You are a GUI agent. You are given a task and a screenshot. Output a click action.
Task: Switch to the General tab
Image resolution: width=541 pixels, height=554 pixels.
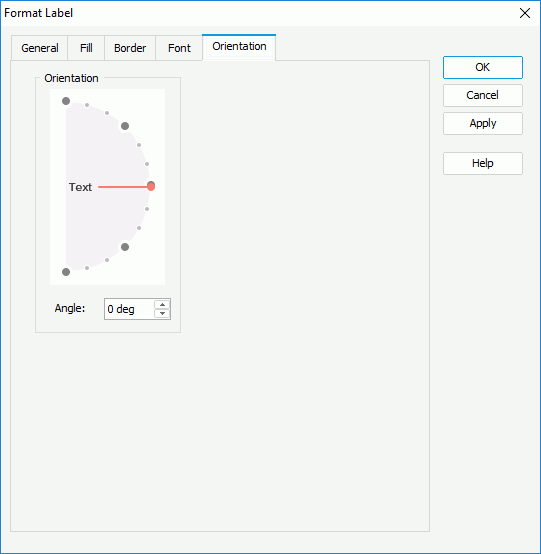40,48
